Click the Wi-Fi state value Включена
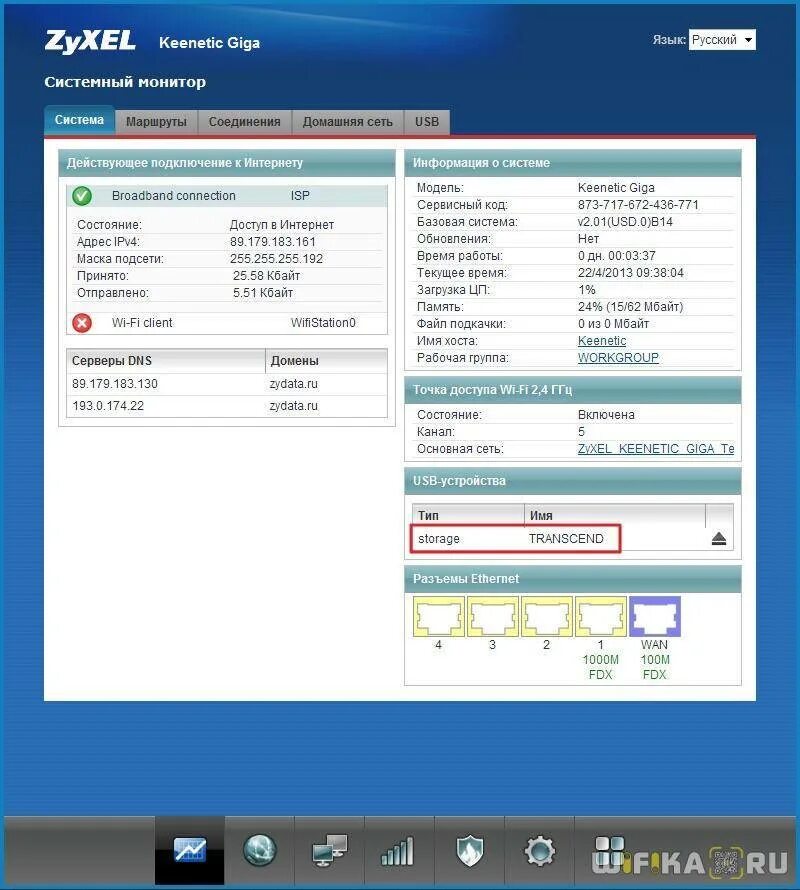The height and width of the screenshot is (890, 800). tap(606, 414)
